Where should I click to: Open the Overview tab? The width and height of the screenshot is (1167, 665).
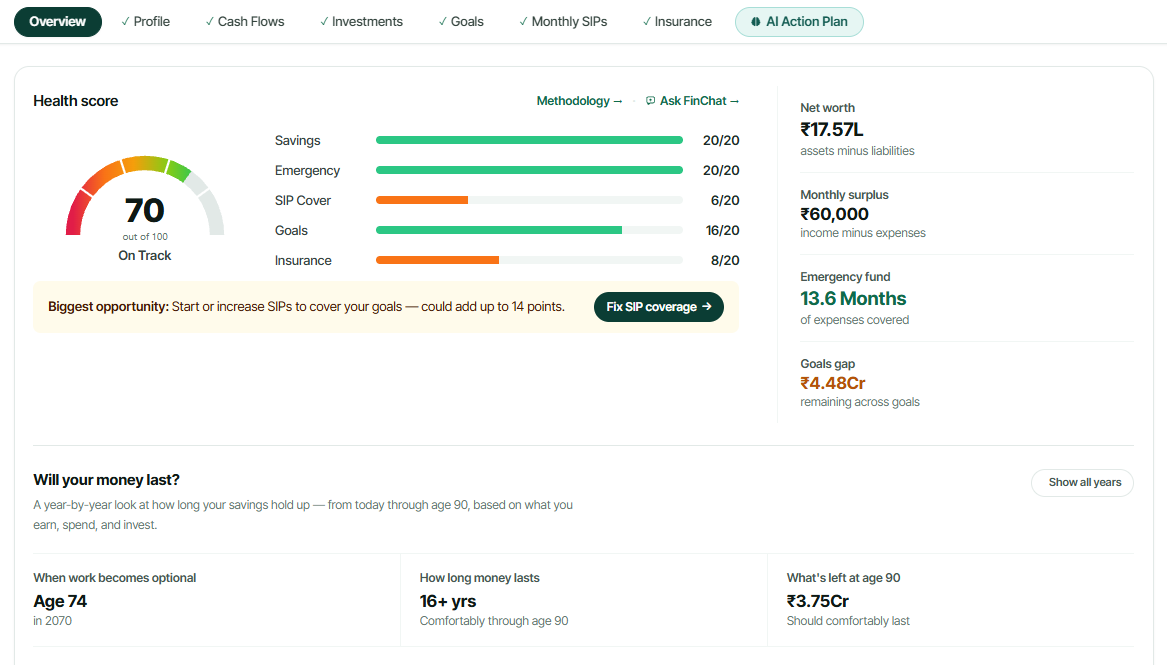coord(57,22)
